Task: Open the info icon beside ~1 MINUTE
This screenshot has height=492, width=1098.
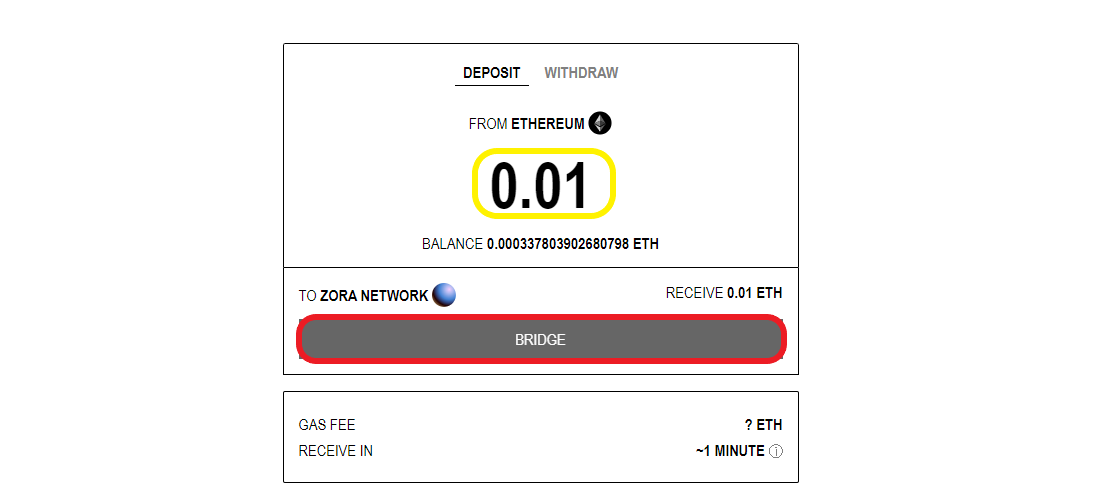Action: tap(776, 451)
